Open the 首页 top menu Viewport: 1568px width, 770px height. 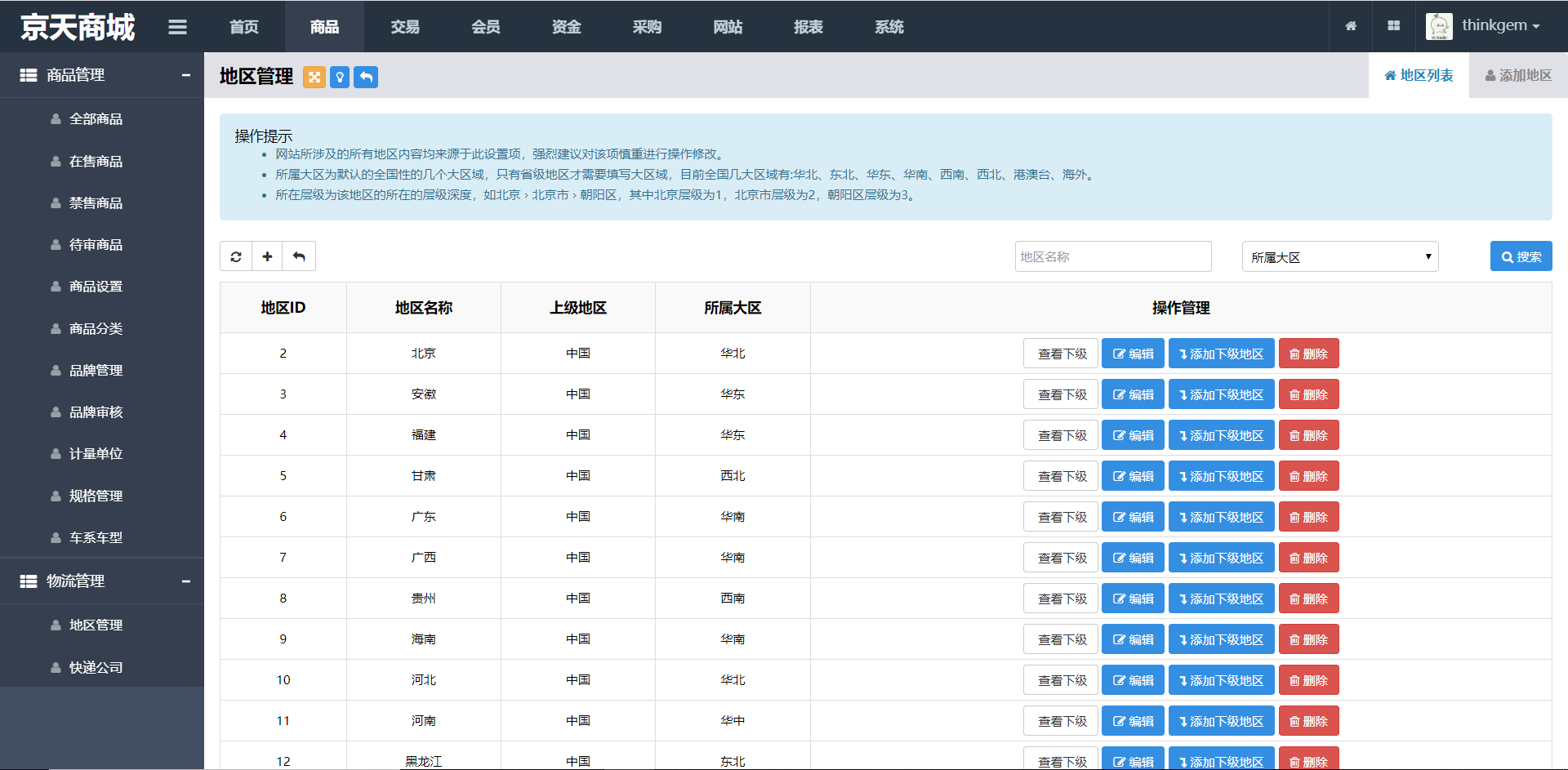[244, 27]
